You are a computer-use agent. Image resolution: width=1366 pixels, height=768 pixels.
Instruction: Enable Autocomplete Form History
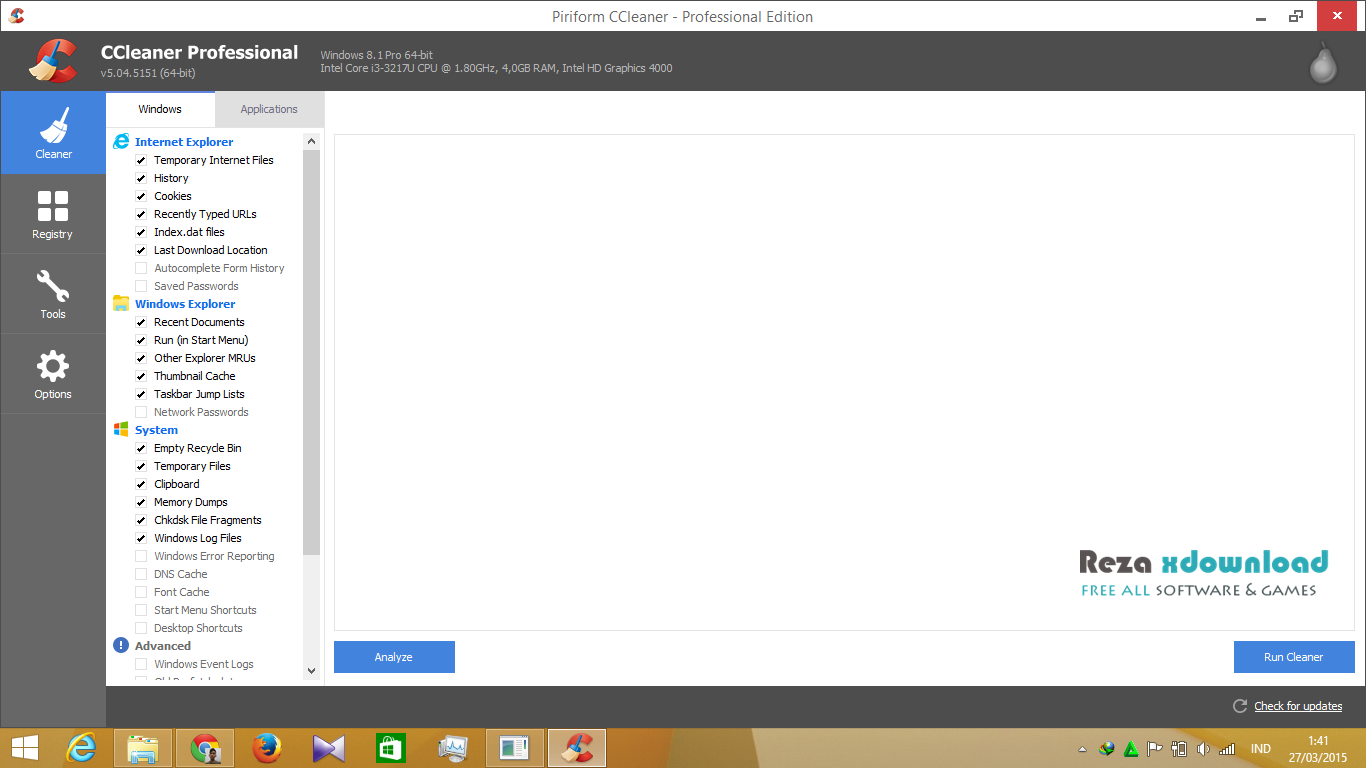pos(141,268)
